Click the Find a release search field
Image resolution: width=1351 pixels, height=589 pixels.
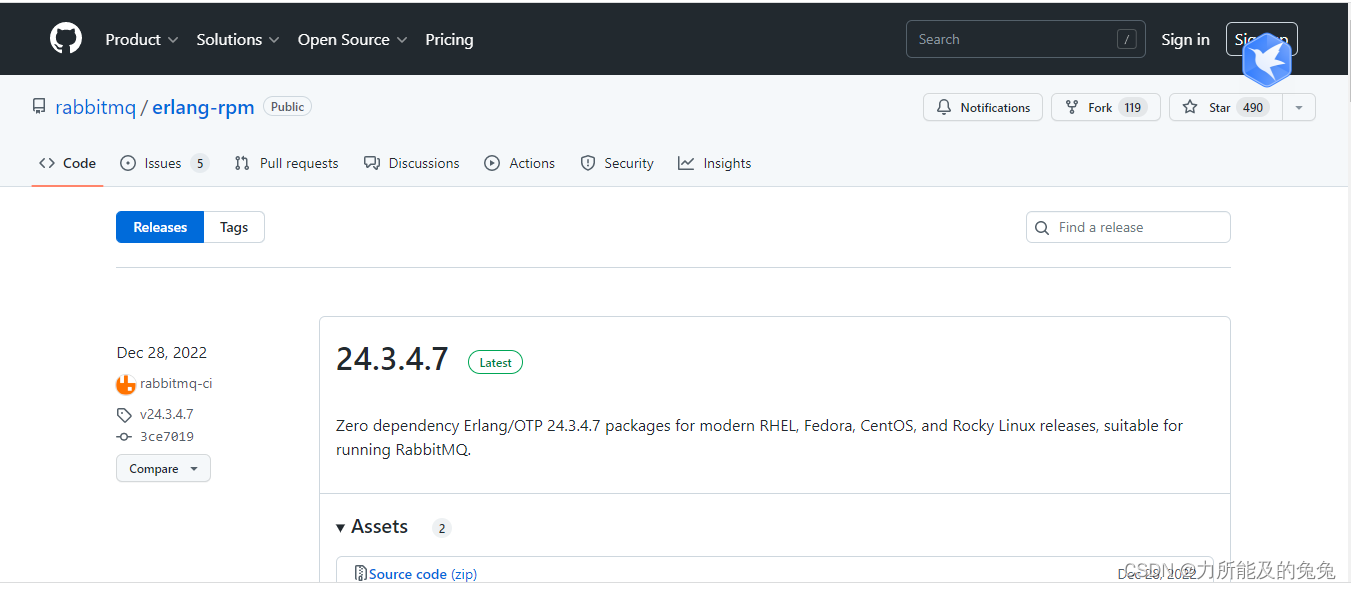click(x=1128, y=227)
